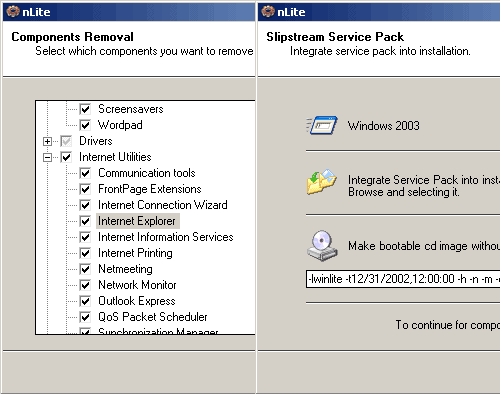The width and height of the screenshot is (500, 394).
Task: Collapse the Internet Utilities tree node
Action: coord(47,157)
